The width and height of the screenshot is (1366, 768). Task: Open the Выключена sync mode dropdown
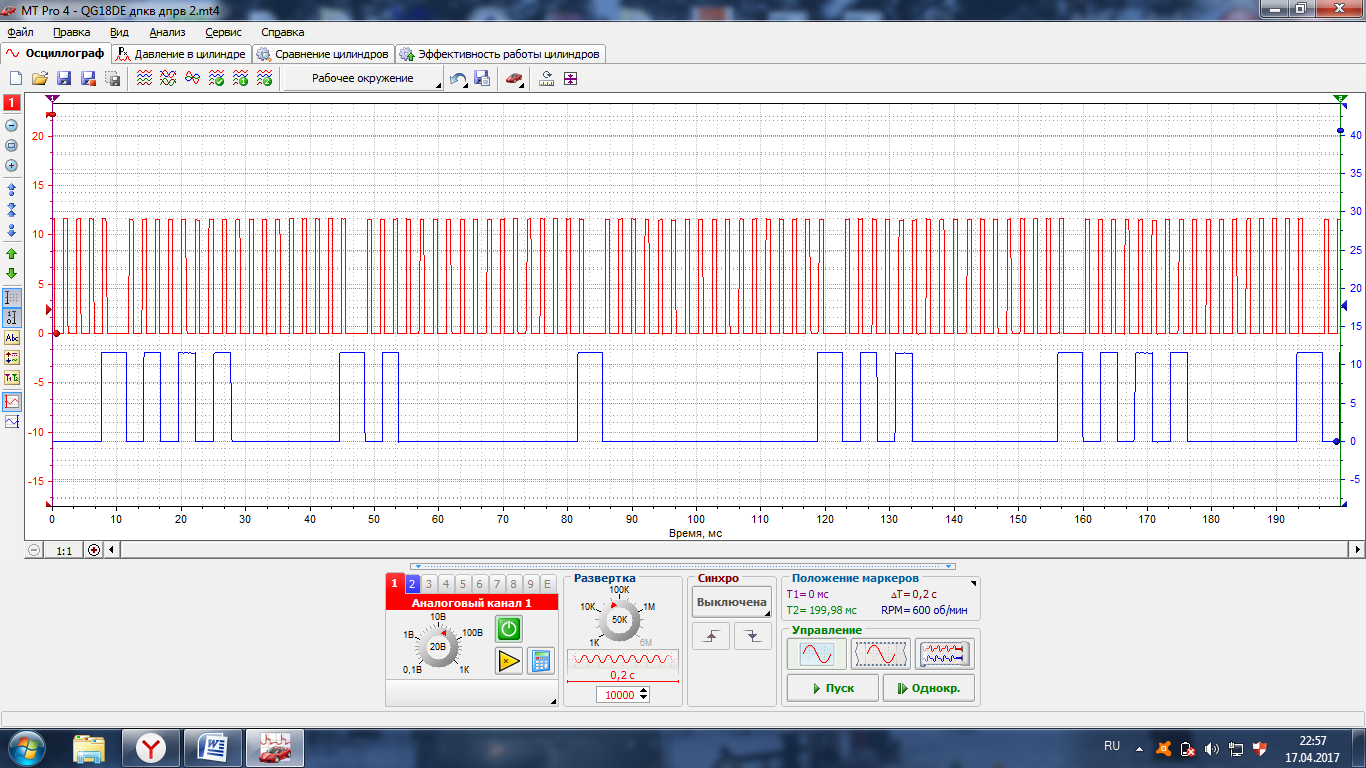point(732,602)
